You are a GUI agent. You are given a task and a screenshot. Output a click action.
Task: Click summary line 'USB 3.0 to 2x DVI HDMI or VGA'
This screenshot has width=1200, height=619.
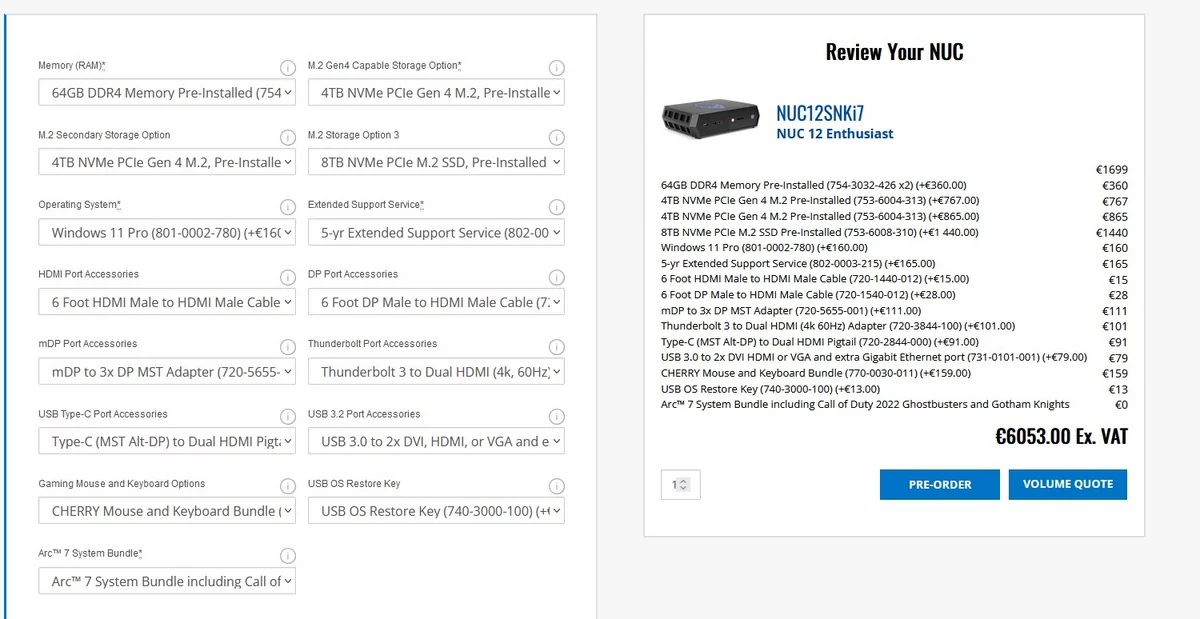click(874, 357)
